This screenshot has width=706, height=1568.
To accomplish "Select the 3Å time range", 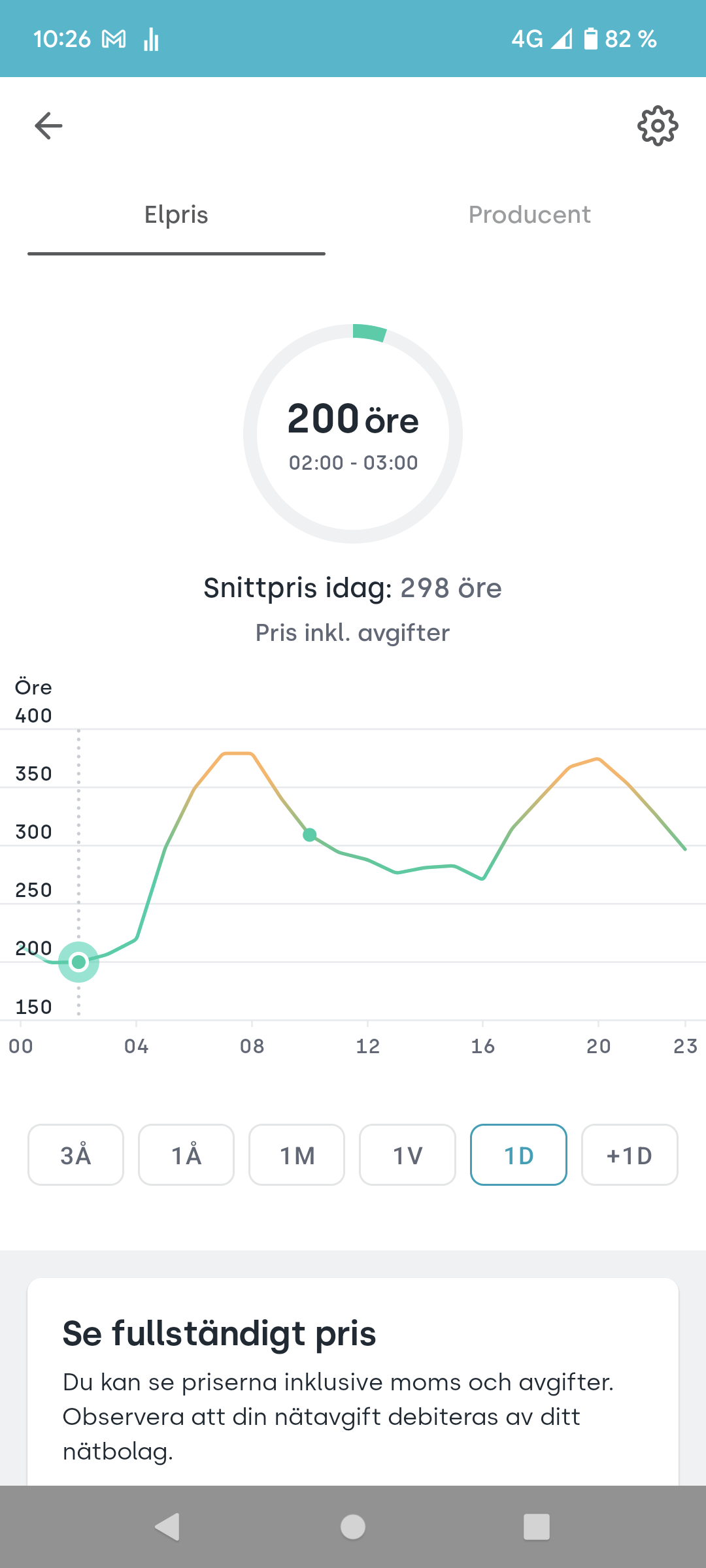I will click(76, 1154).
